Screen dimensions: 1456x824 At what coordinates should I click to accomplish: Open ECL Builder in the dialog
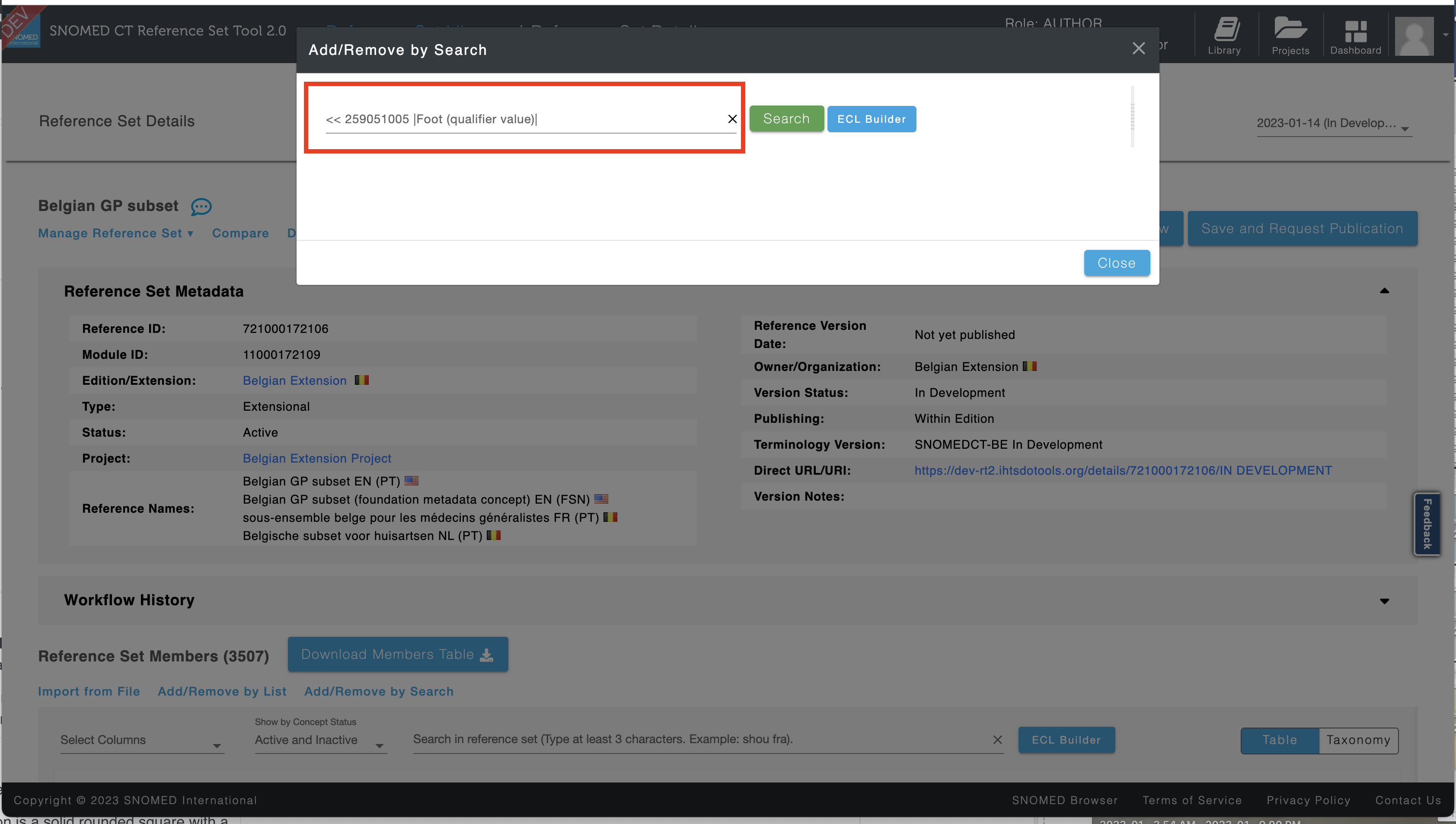pos(872,119)
